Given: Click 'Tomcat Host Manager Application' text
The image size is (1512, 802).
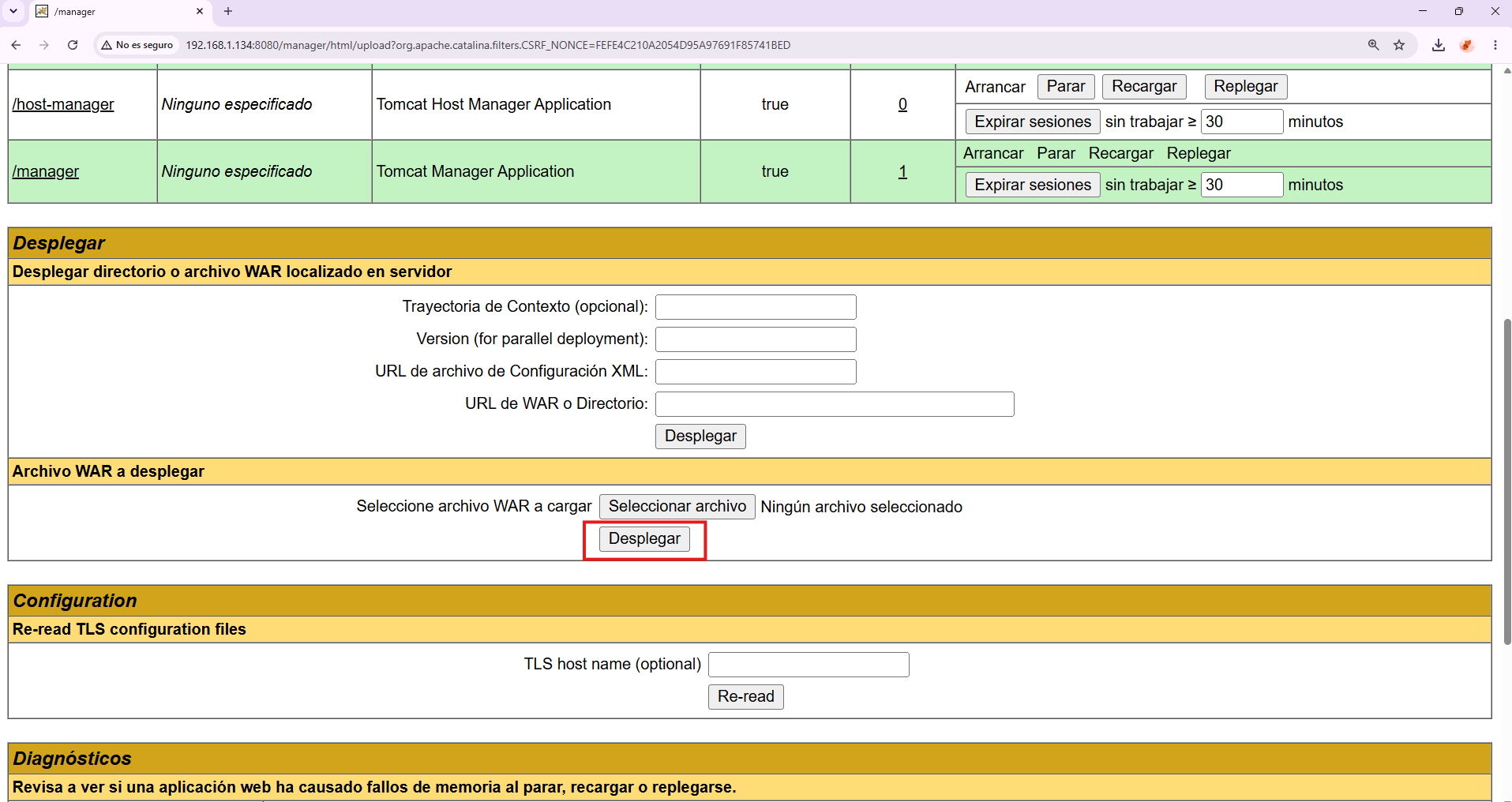Looking at the screenshot, I should click(493, 104).
